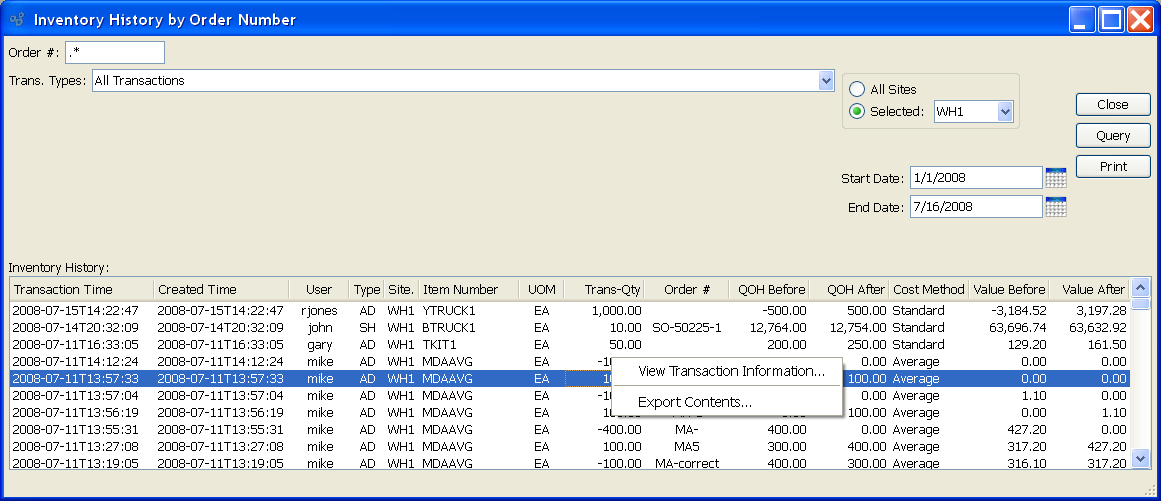Sort by Trans-Qty column header
Screen dimensions: 1161x501
[x=605, y=289]
